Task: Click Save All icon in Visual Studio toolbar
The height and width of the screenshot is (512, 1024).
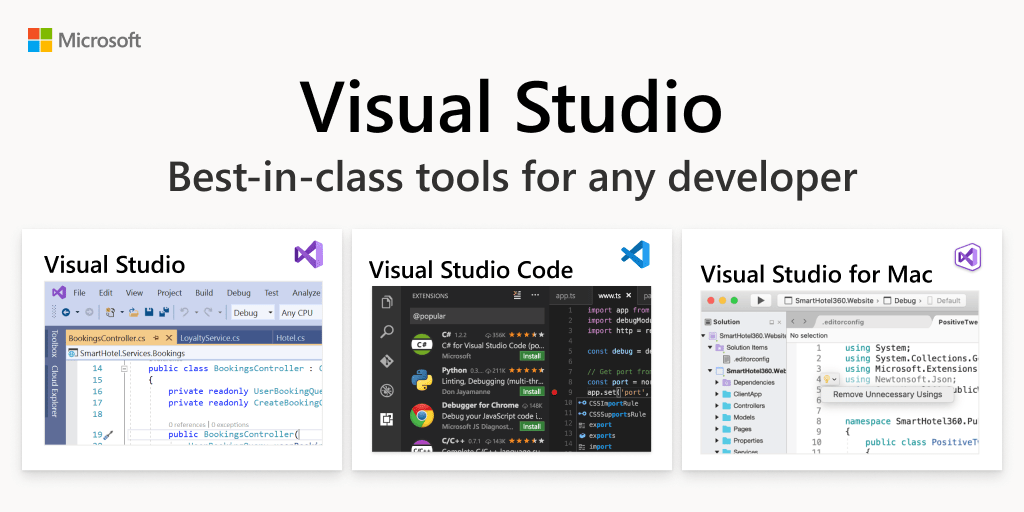Action: pos(164,312)
